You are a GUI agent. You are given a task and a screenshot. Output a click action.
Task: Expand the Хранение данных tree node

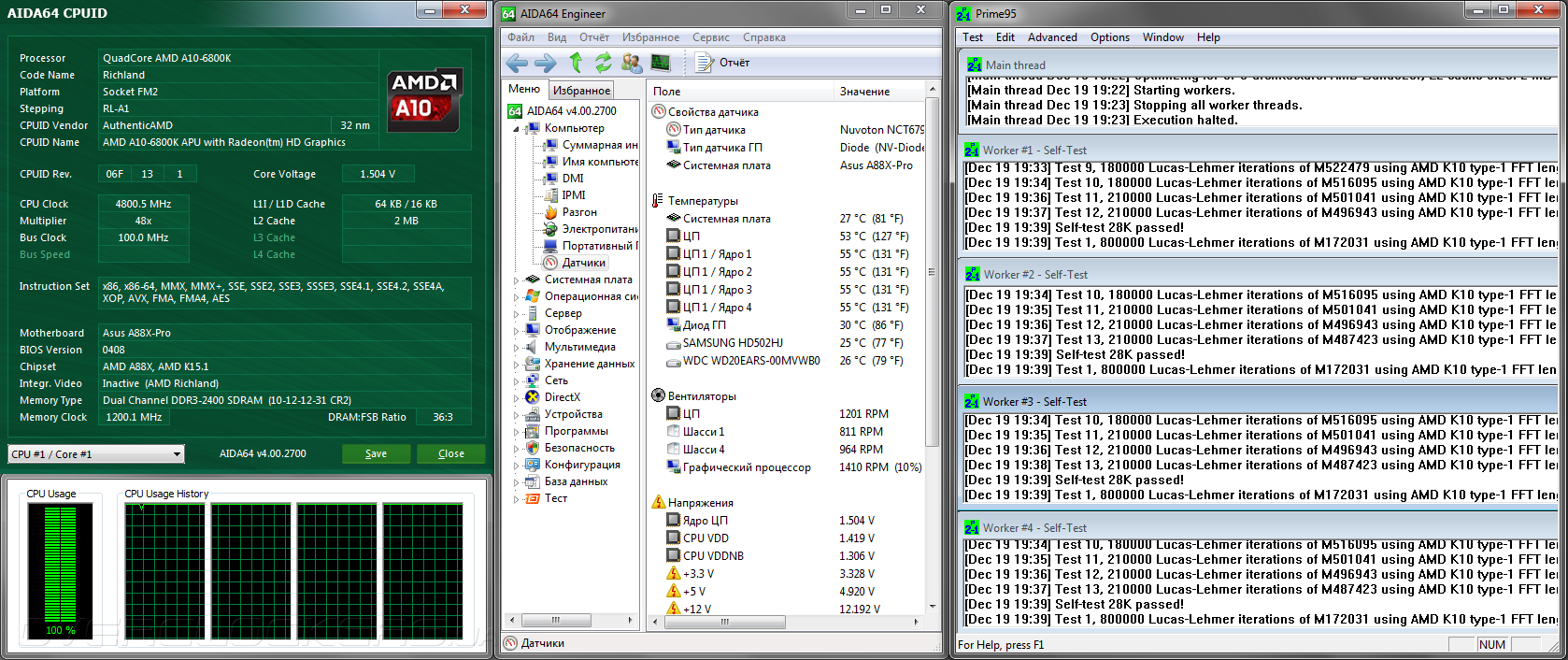(x=516, y=365)
